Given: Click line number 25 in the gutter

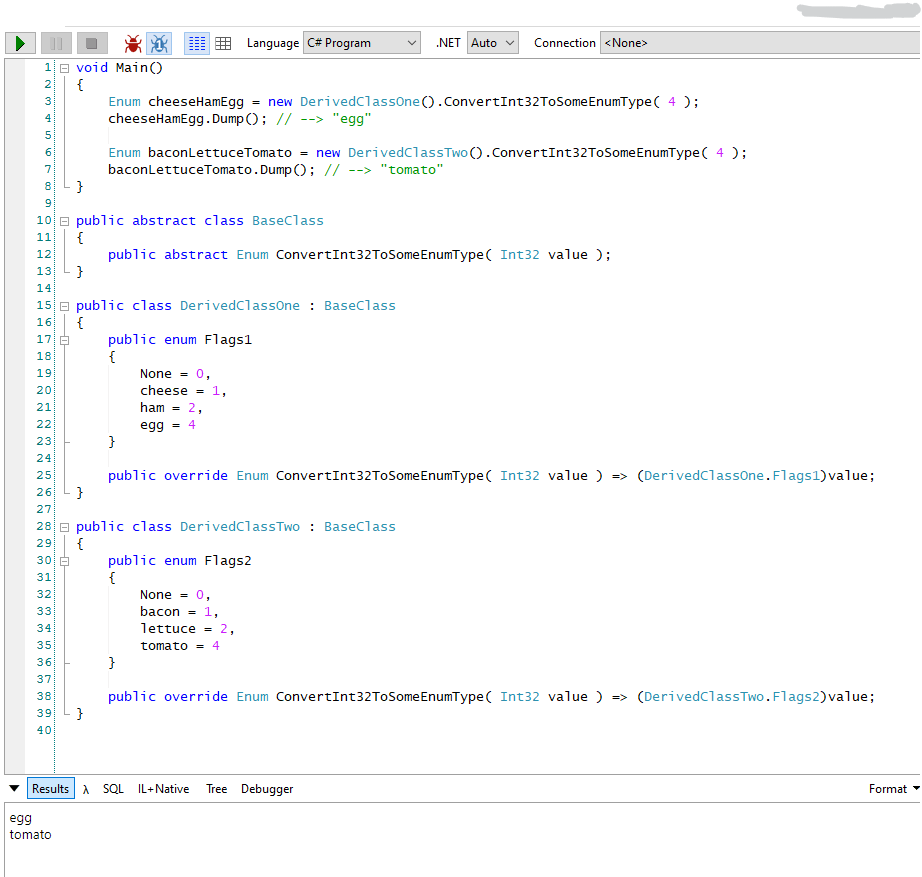Looking at the screenshot, I should tap(44, 475).
